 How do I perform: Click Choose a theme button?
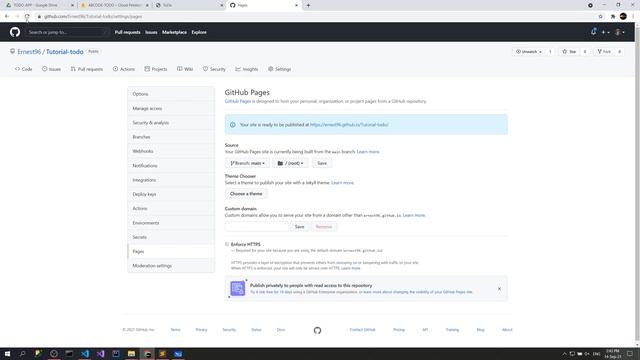point(246,194)
